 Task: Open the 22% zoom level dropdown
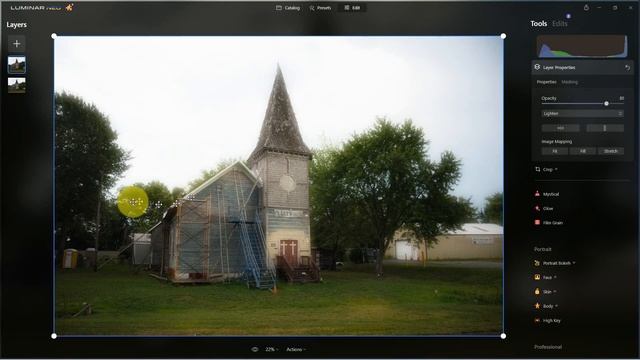click(x=271, y=349)
